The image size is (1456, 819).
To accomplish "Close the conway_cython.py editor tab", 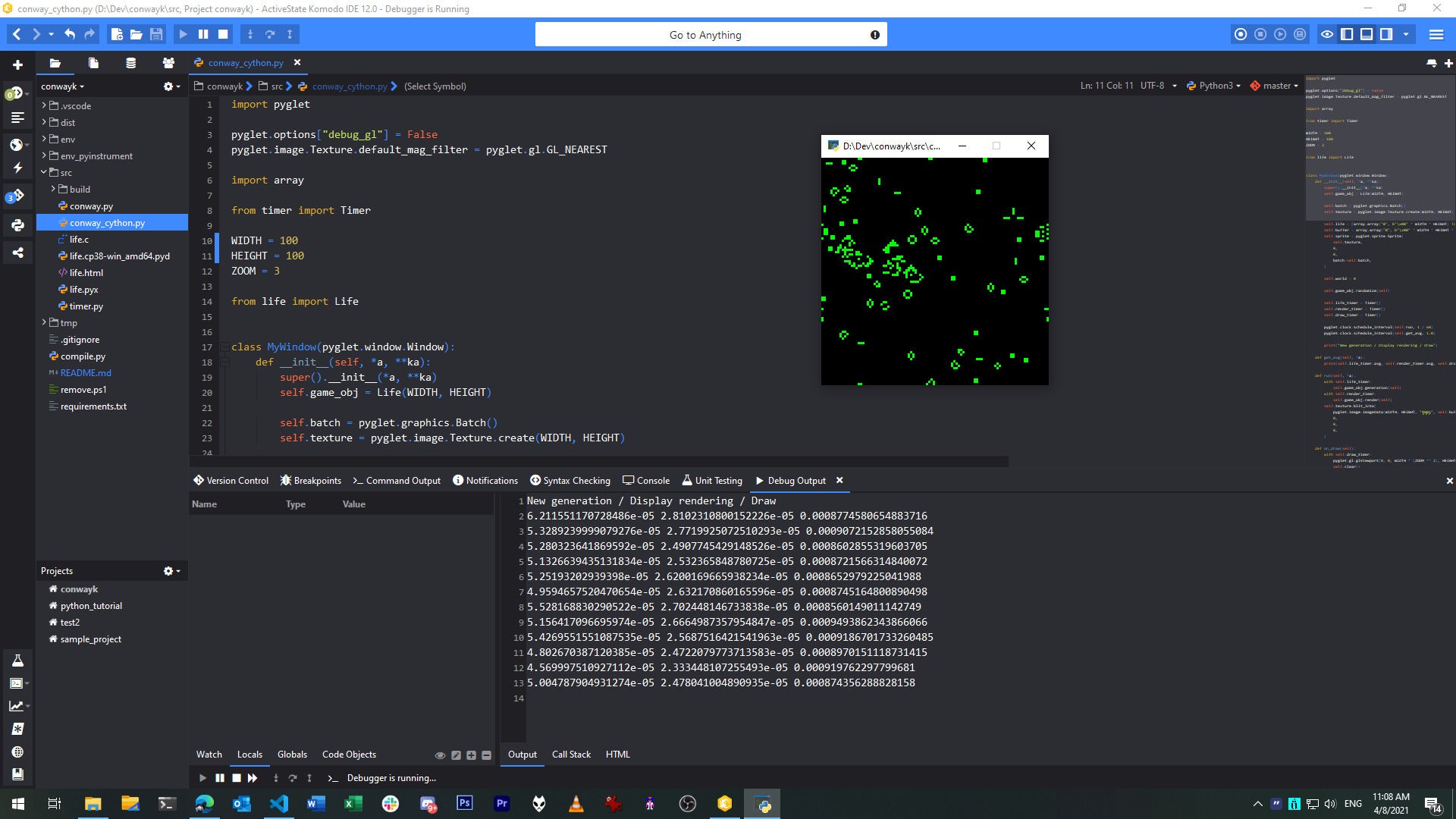I will pos(297,62).
